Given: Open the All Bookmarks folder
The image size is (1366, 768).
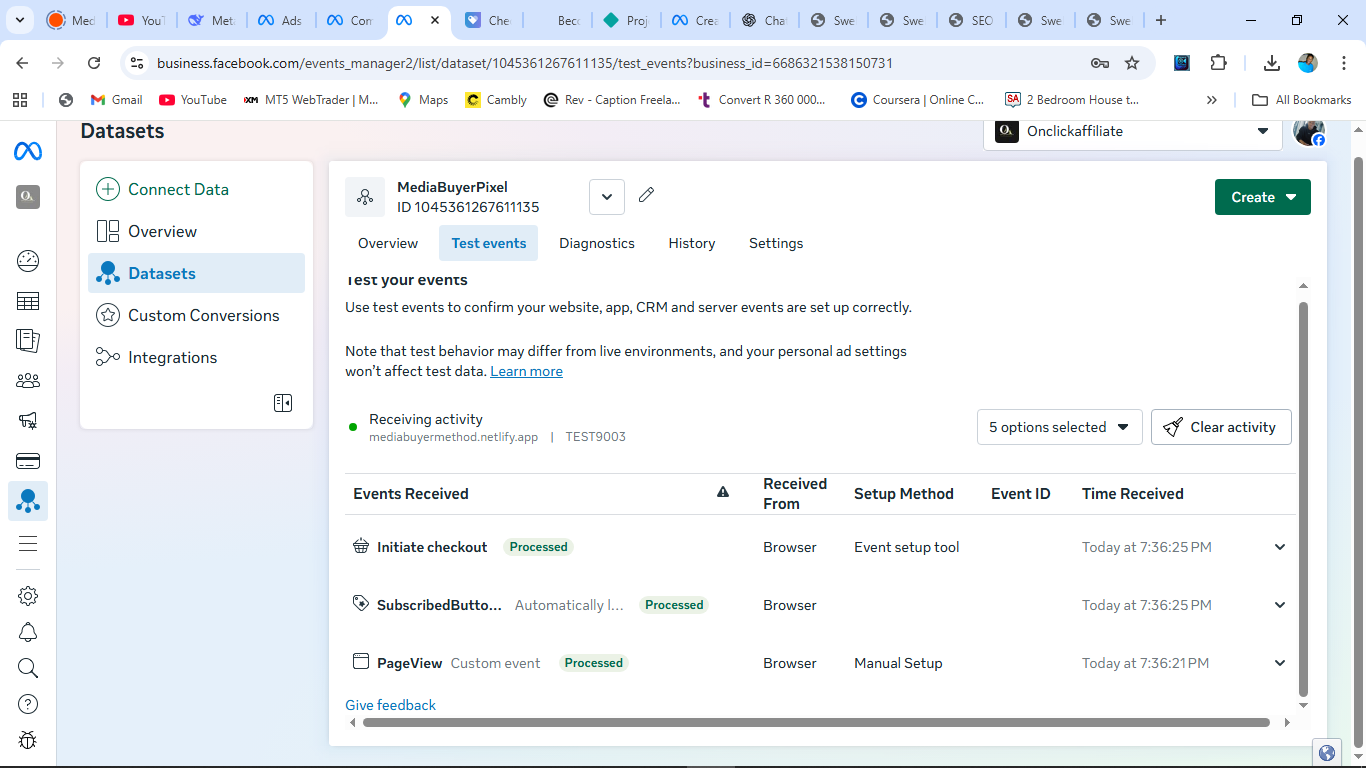Looking at the screenshot, I should tap(1302, 100).
